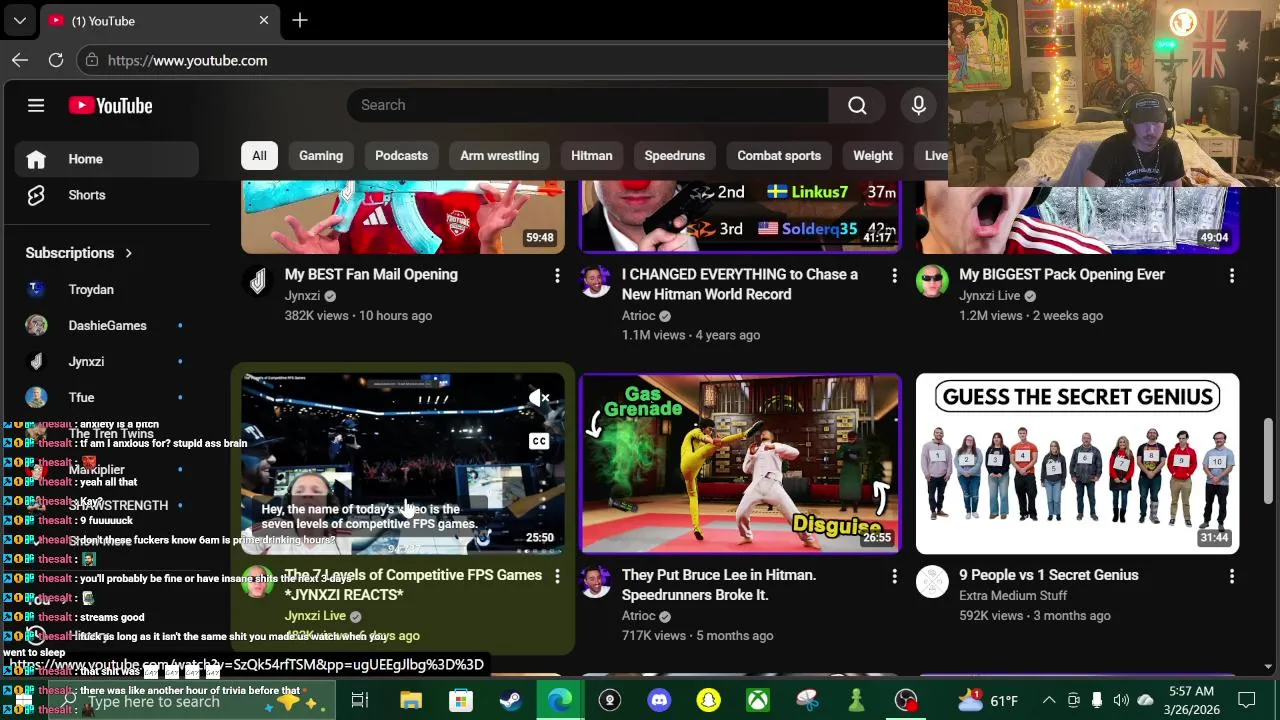Open 9 People vs 1 Secret Genius title
The image size is (1280, 720).
pyautogui.click(x=1049, y=575)
